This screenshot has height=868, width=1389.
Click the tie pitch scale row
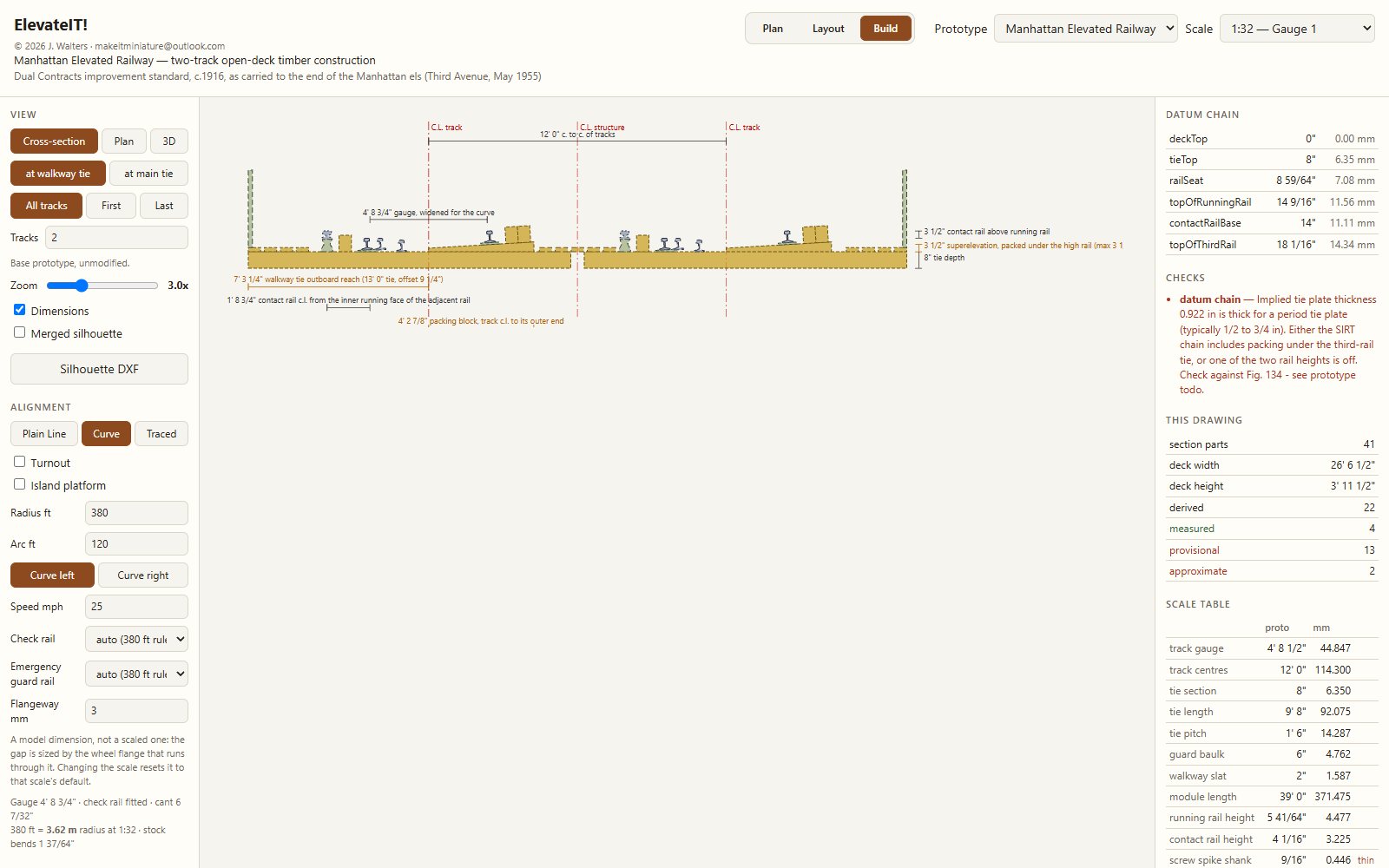[x=1272, y=733]
